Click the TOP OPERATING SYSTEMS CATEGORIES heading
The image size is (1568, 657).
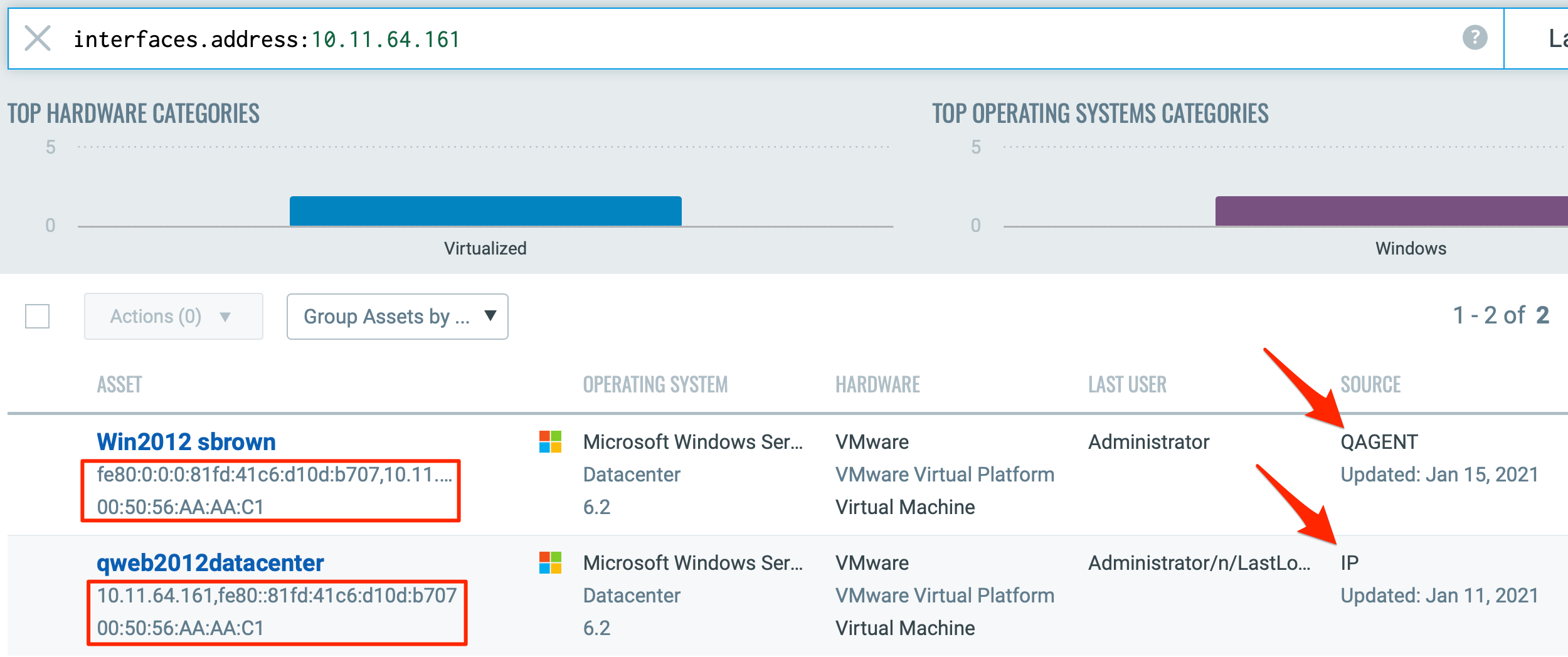click(x=1100, y=113)
